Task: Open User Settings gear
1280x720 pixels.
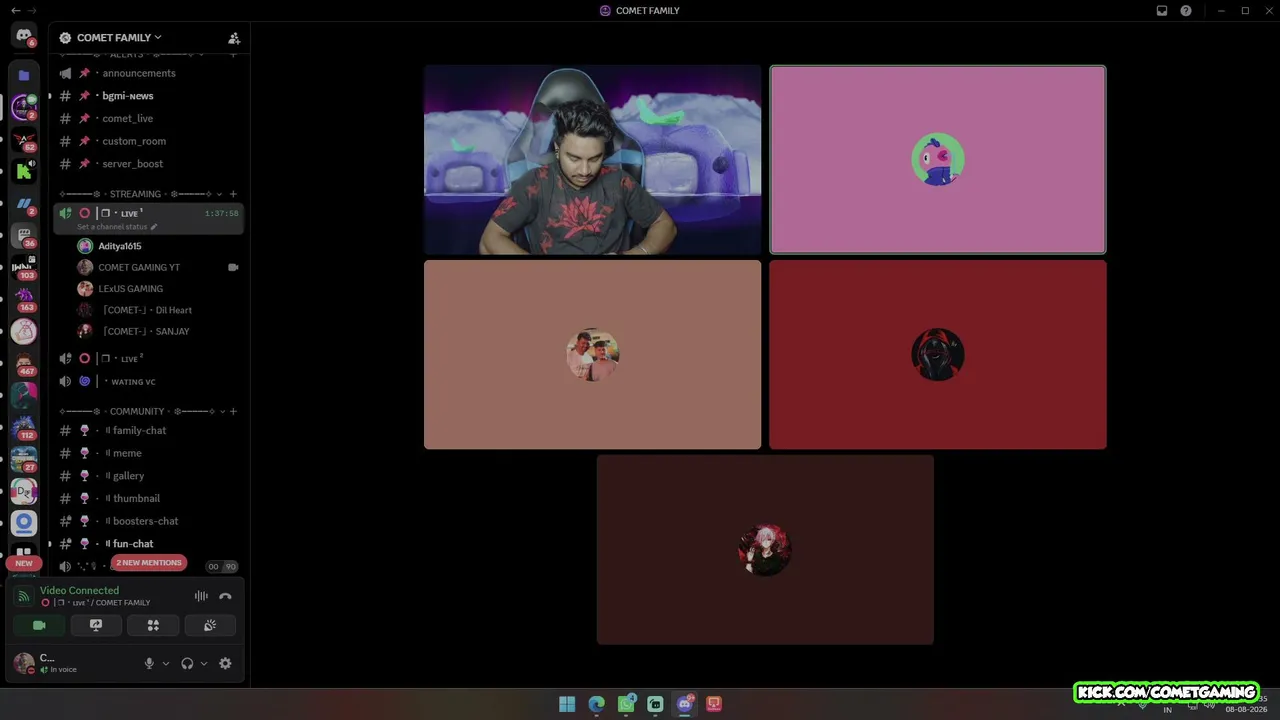Action: point(225,663)
